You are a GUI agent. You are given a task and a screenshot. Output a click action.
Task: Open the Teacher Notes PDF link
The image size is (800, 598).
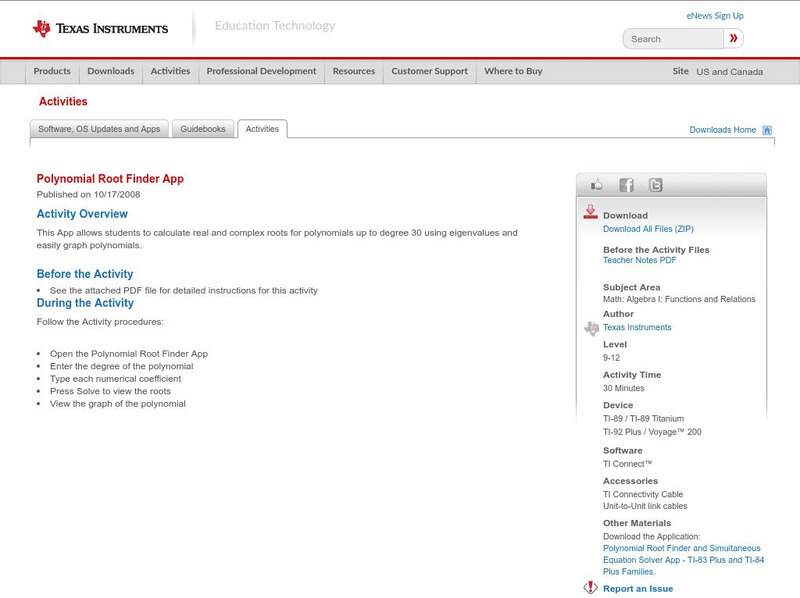click(639, 260)
